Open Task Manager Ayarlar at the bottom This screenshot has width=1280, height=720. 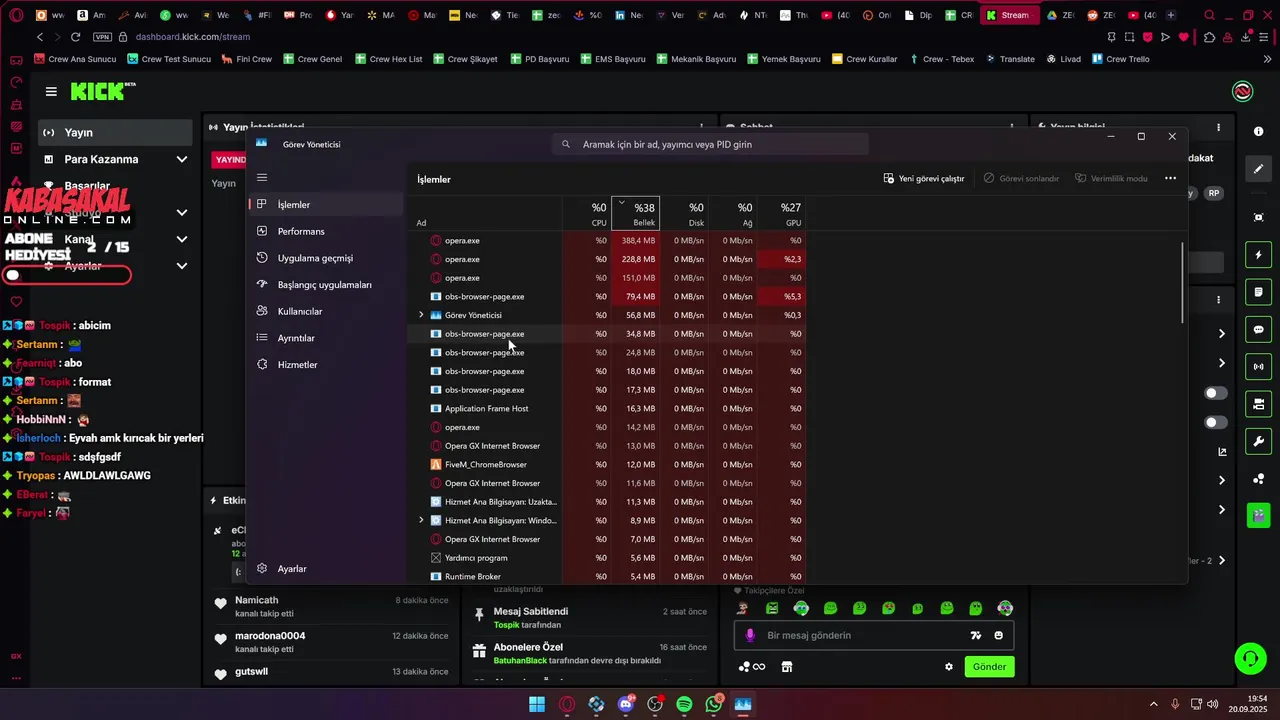(326, 569)
